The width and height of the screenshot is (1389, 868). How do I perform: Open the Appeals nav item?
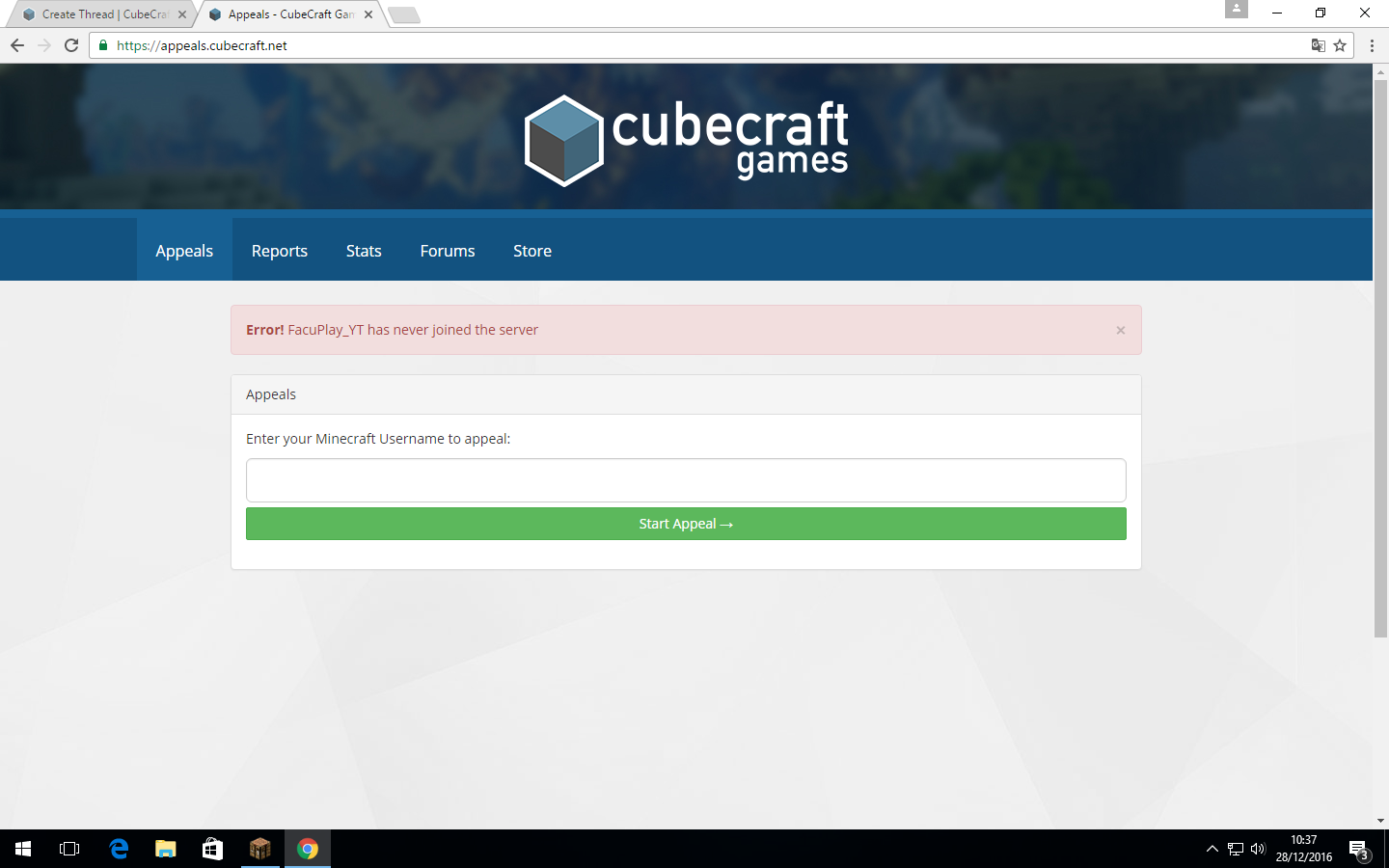(x=184, y=251)
